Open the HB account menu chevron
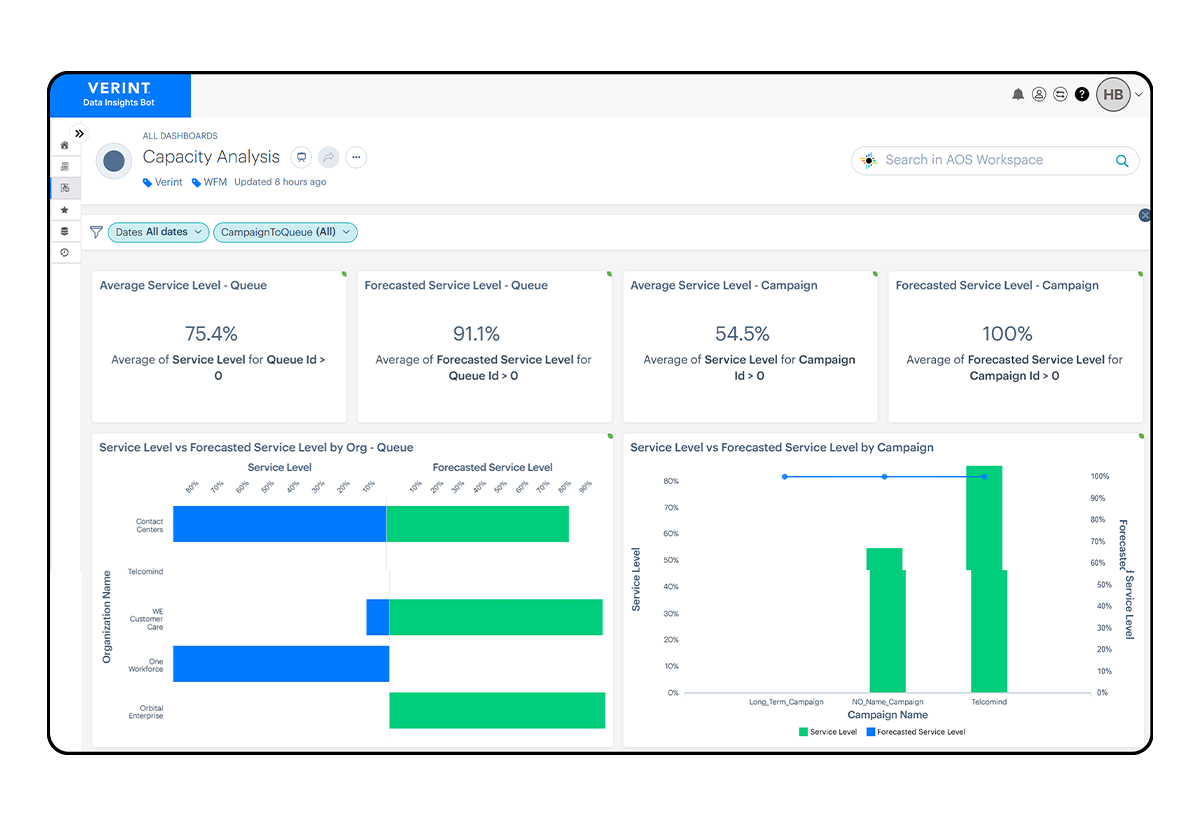Image resolution: width=1200 pixels, height=826 pixels. click(1139, 94)
